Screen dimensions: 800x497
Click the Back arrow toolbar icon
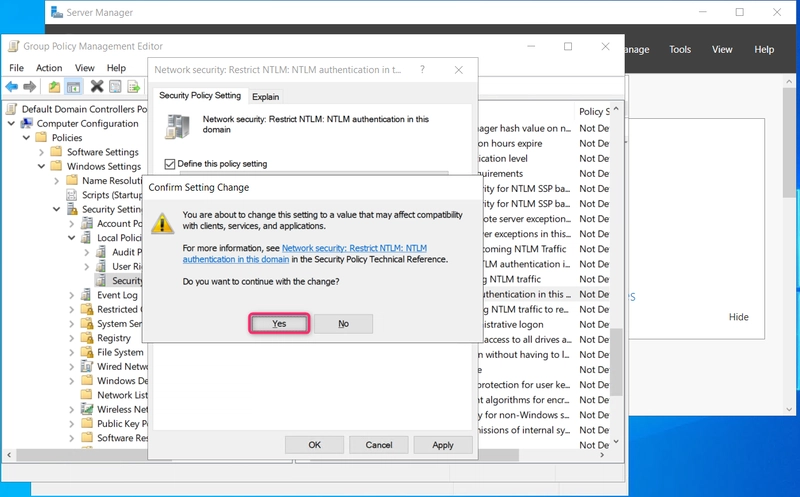[11, 87]
